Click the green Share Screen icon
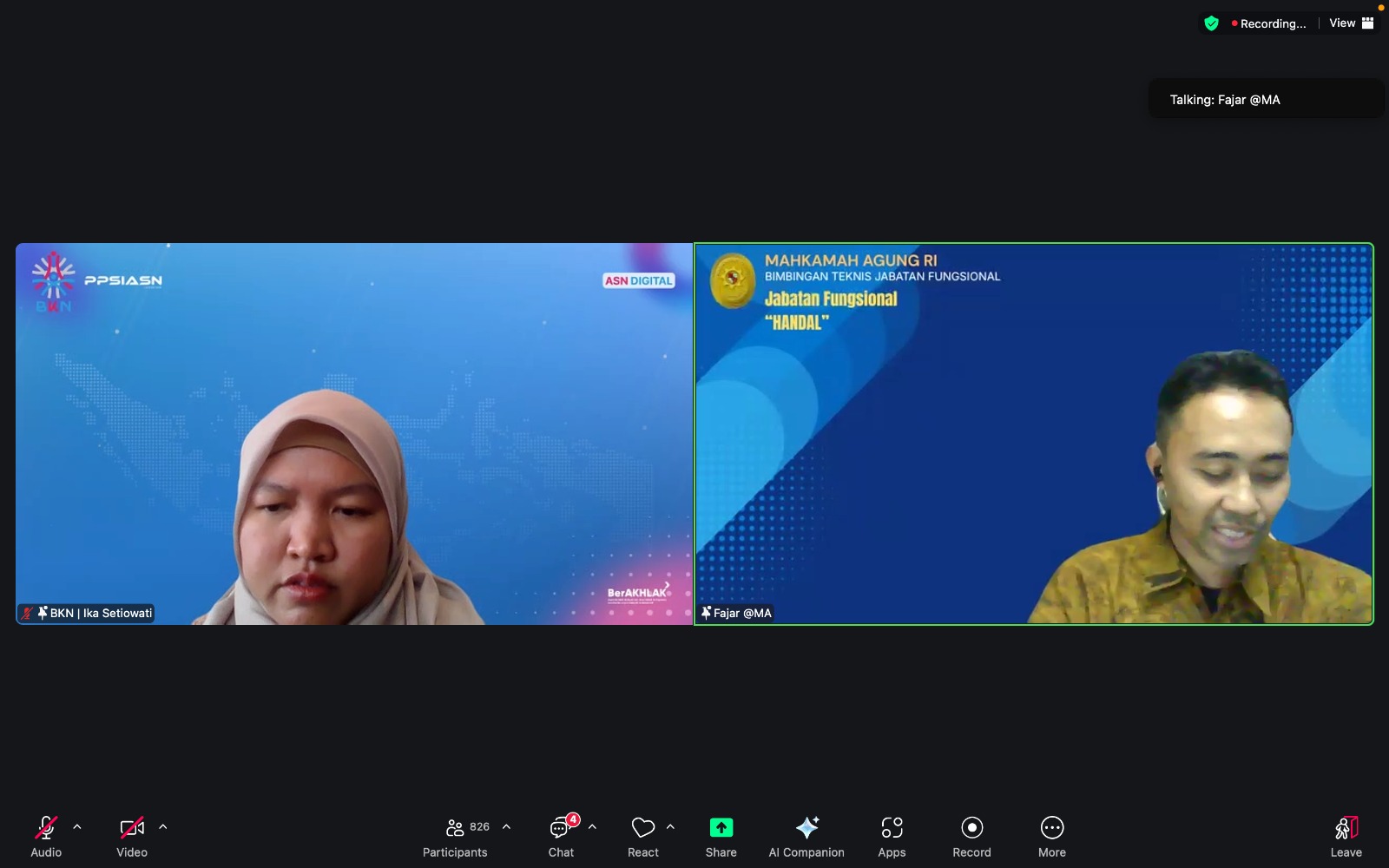Image resolution: width=1389 pixels, height=868 pixels. pyautogui.click(x=721, y=827)
